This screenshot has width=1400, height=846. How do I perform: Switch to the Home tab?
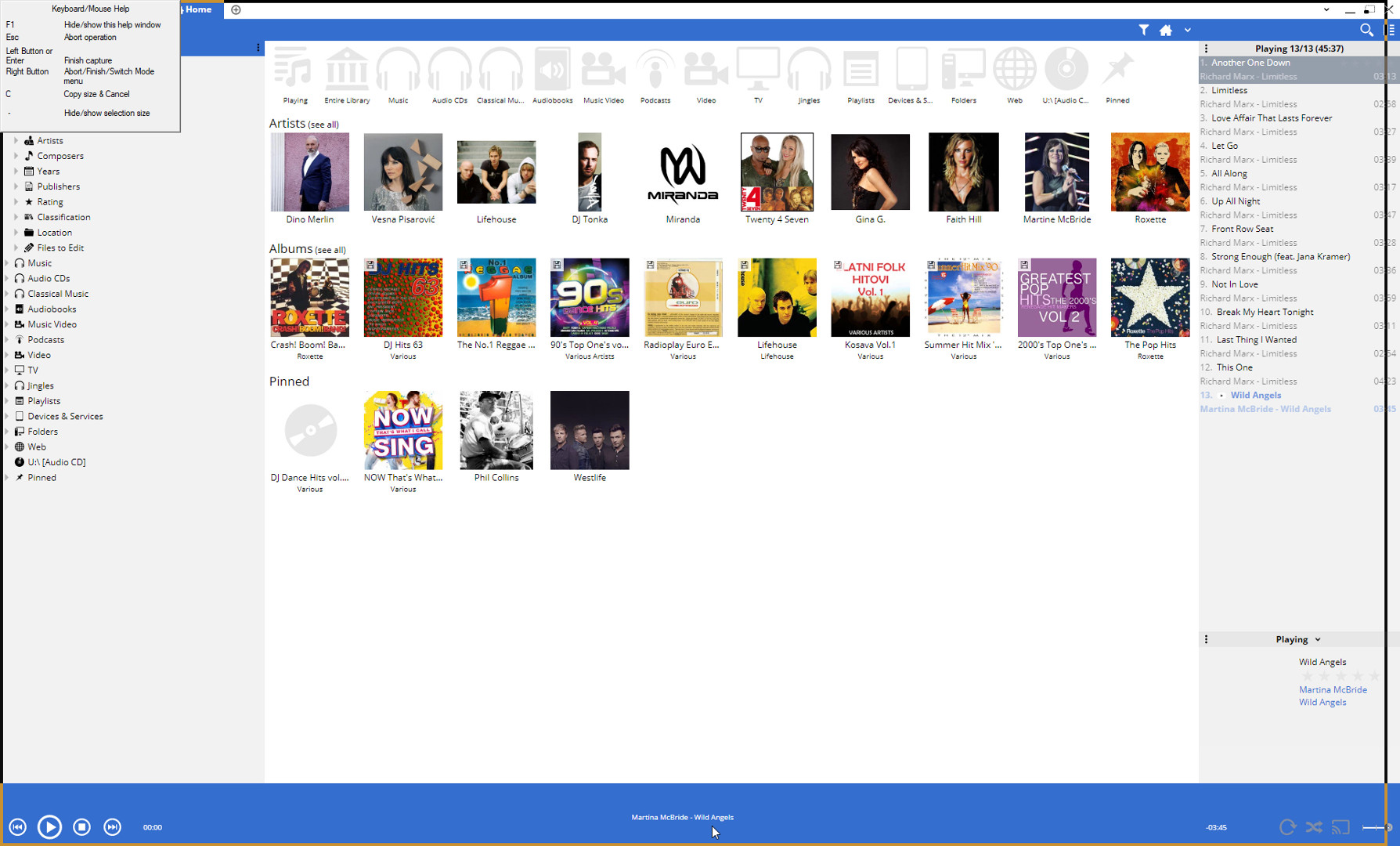pyautogui.click(x=198, y=9)
